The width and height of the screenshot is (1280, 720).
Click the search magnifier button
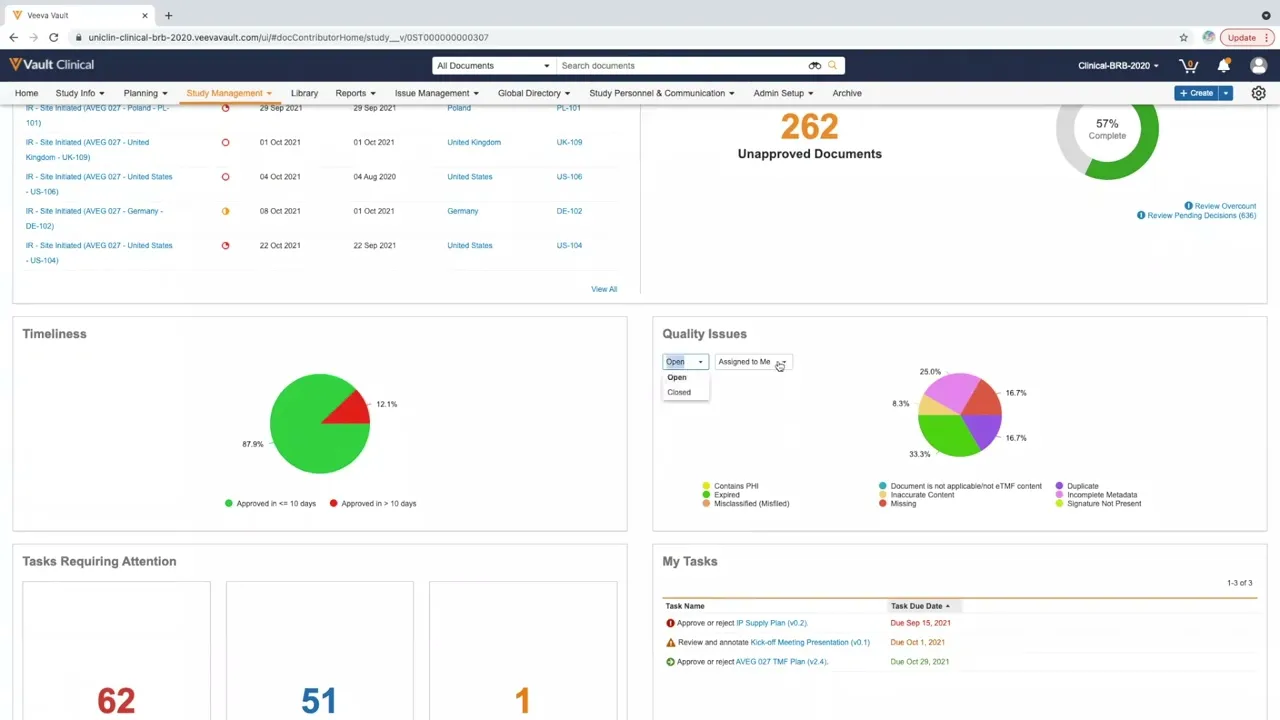click(832, 66)
